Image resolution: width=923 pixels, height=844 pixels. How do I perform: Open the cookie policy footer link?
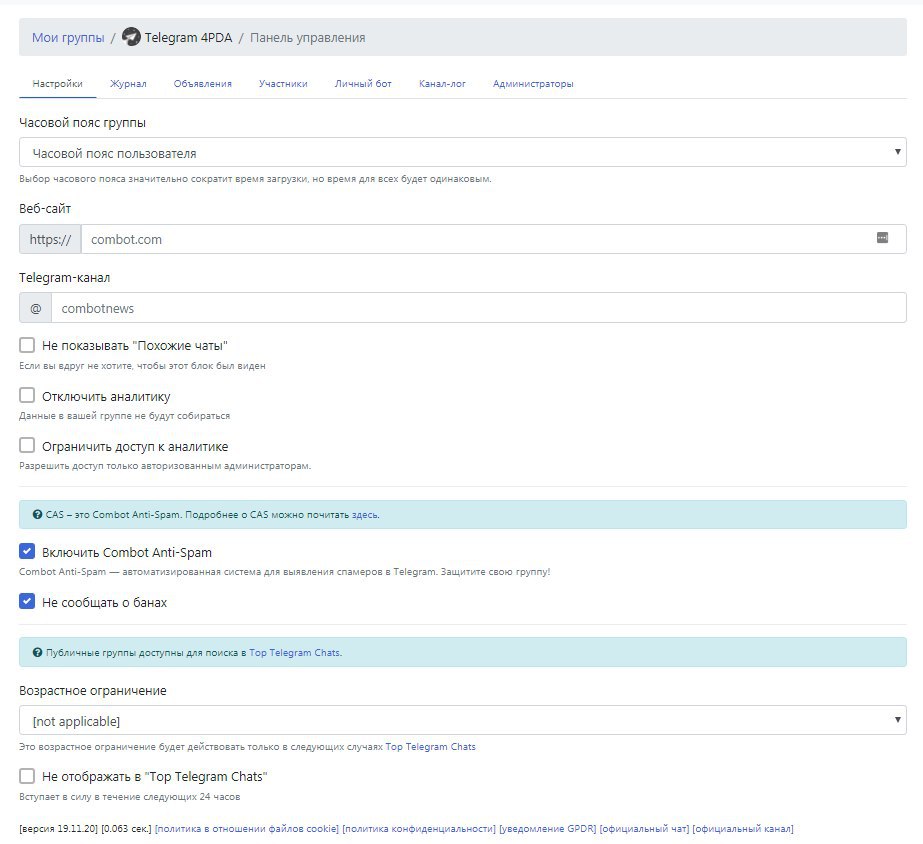click(247, 829)
